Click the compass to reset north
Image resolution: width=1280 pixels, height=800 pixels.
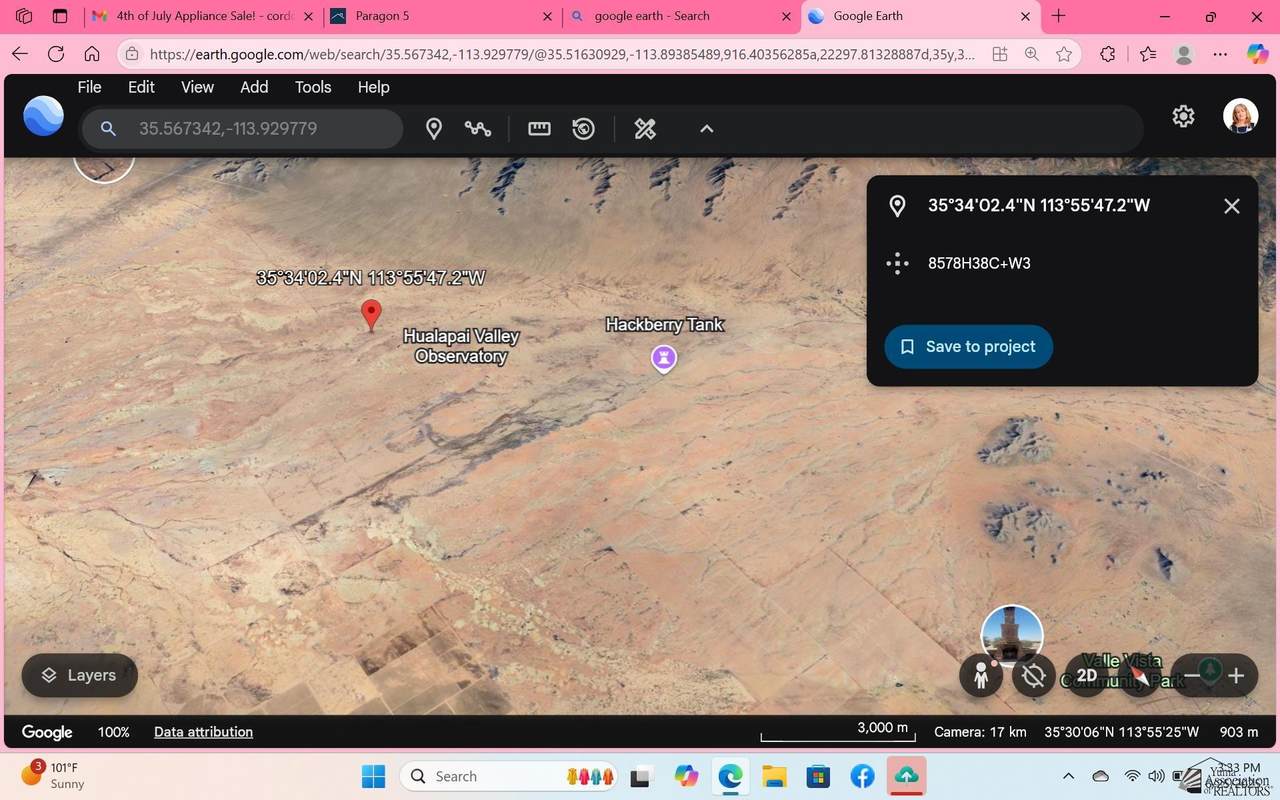1140,676
